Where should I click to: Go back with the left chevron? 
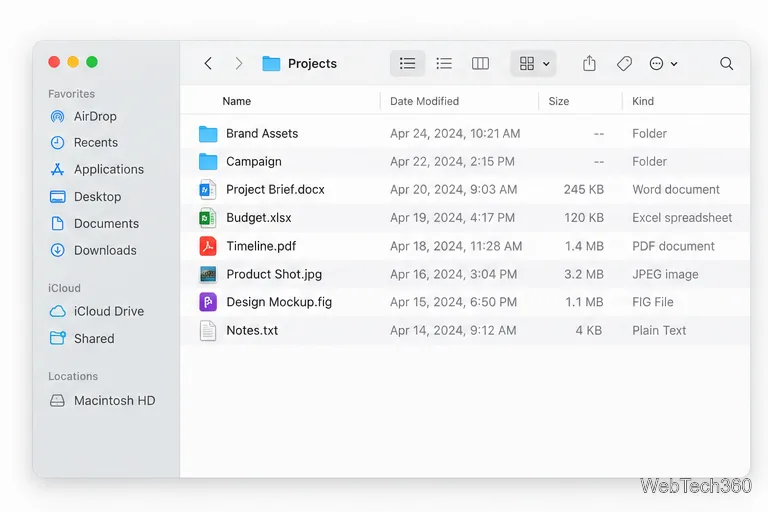tap(208, 63)
